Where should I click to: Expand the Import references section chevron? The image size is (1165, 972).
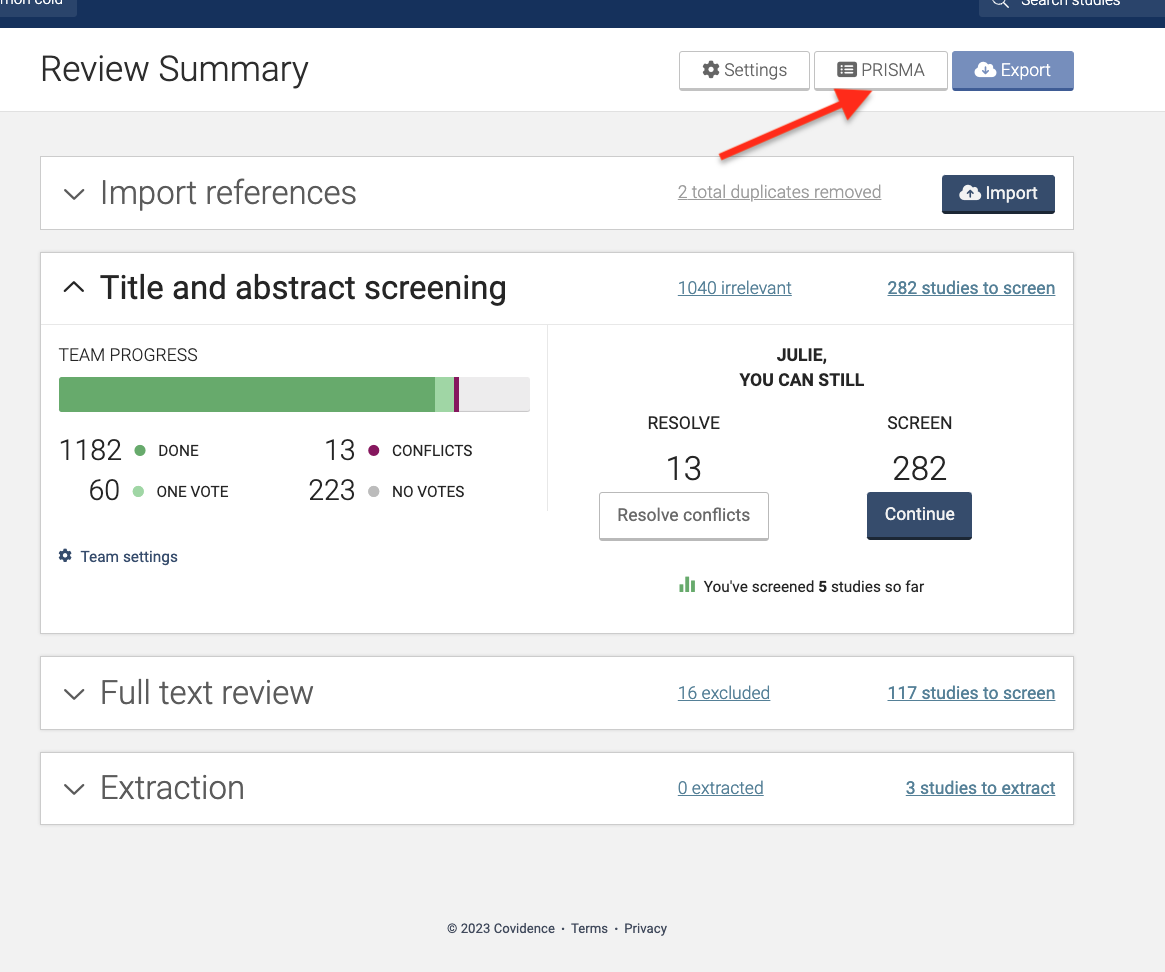(74, 194)
